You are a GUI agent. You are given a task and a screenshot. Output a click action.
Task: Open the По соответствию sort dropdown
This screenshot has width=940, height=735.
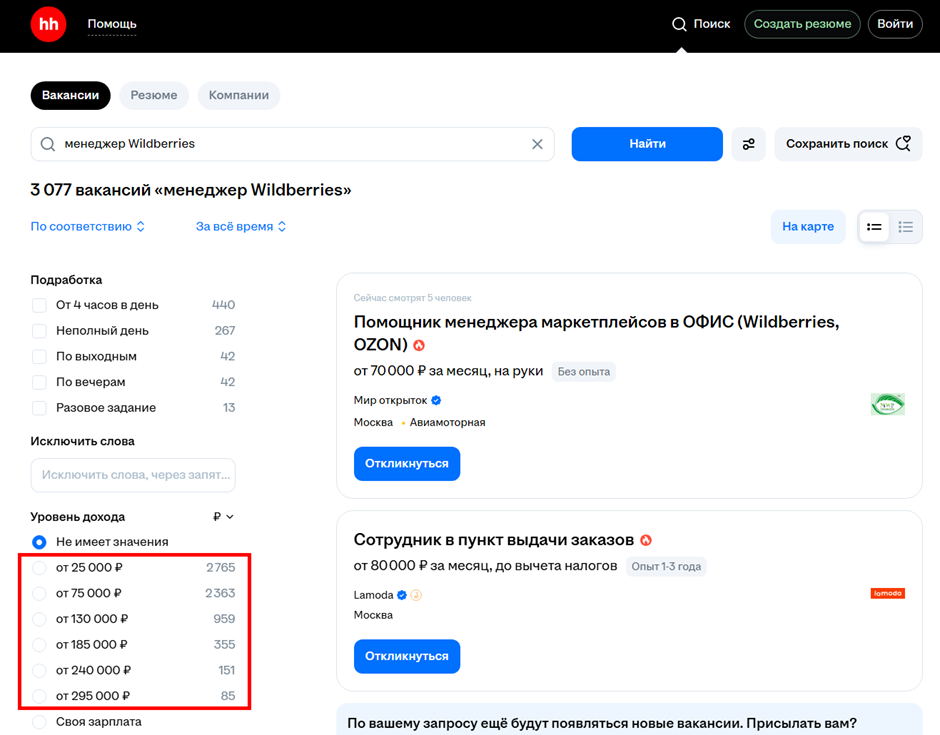click(88, 227)
